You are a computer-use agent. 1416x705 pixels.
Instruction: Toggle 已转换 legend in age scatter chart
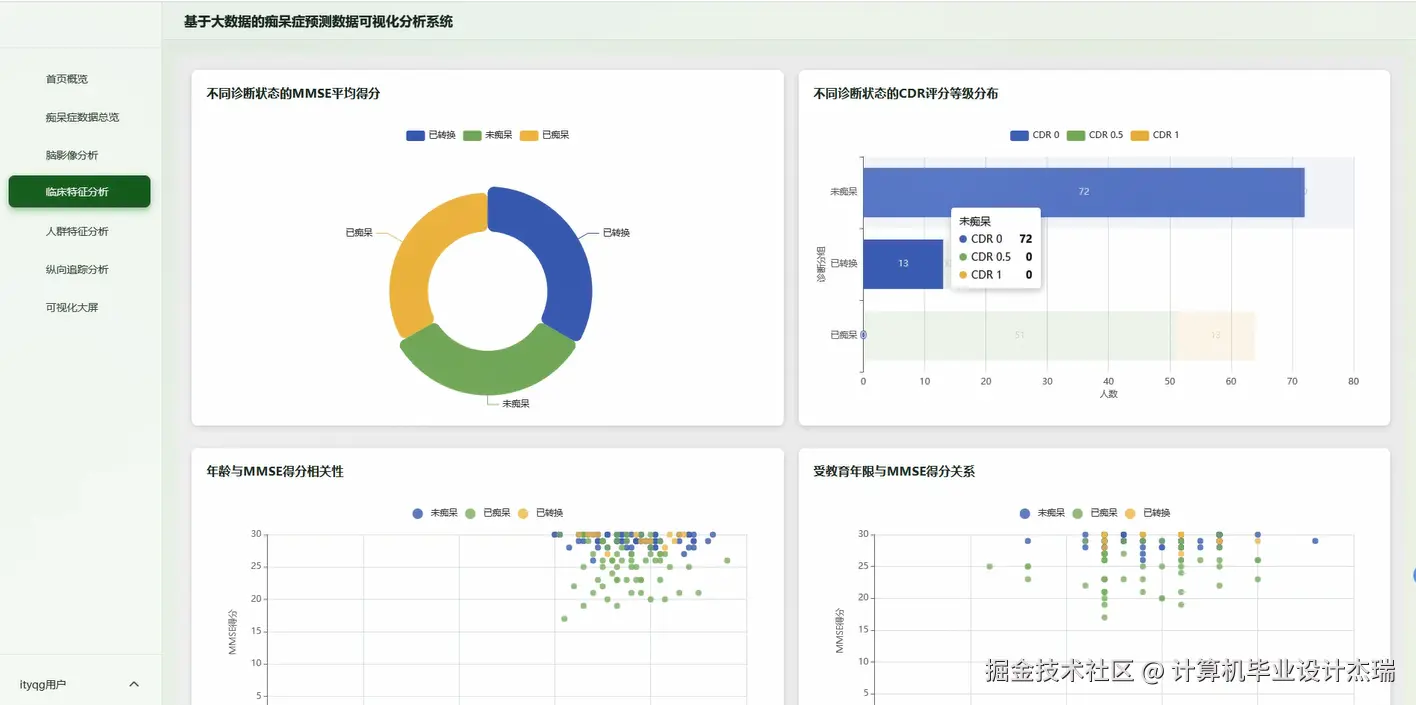click(541, 513)
